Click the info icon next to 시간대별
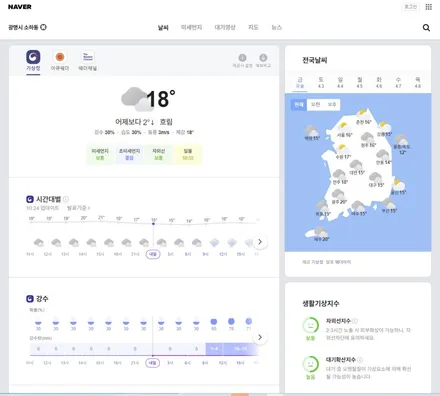This screenshot has width=440, height=396. (66, 199)
